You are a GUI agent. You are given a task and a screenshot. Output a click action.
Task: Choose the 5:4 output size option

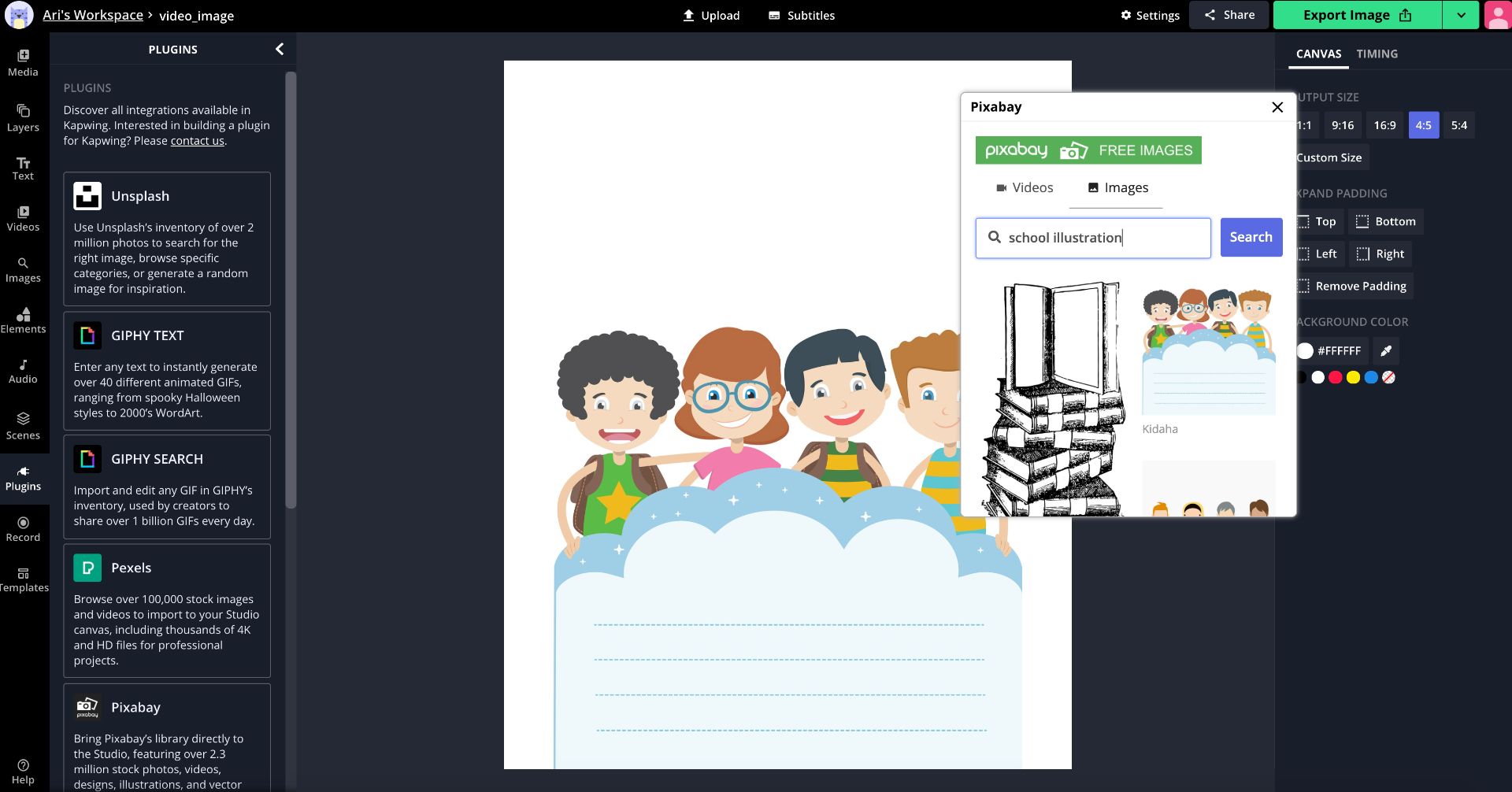pos(1458,125)
